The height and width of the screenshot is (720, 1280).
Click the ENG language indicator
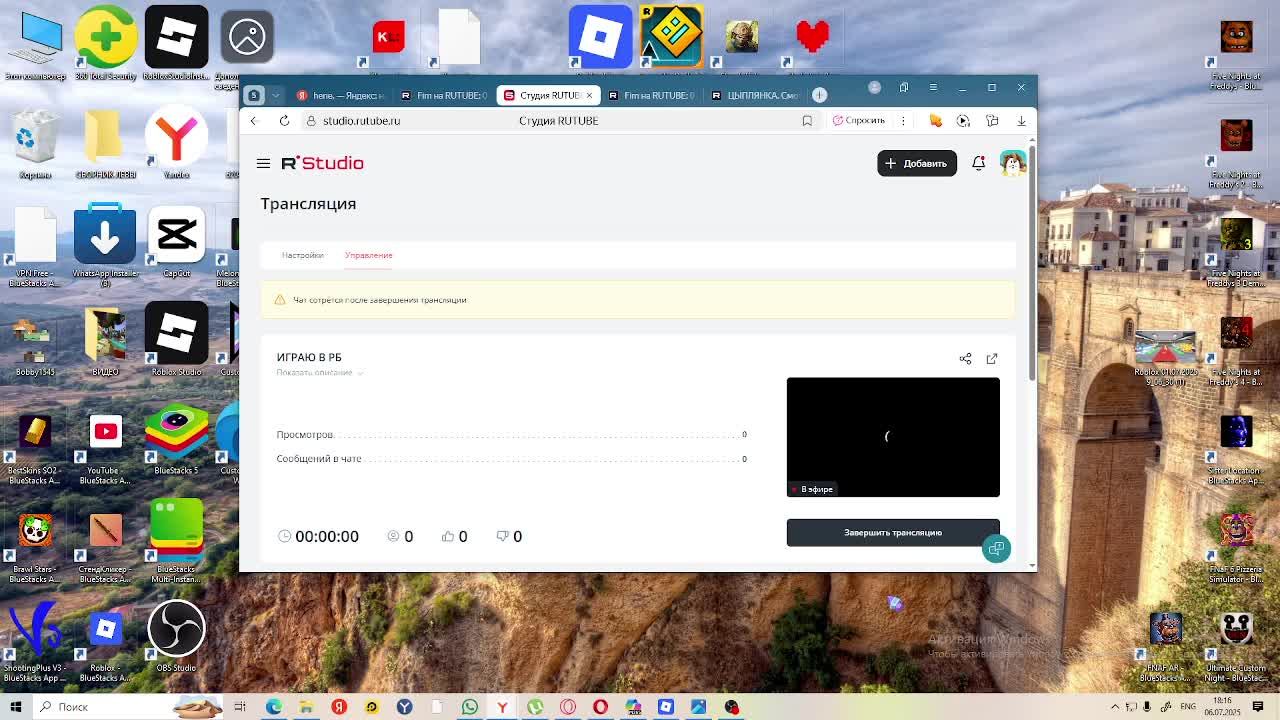1188,707
